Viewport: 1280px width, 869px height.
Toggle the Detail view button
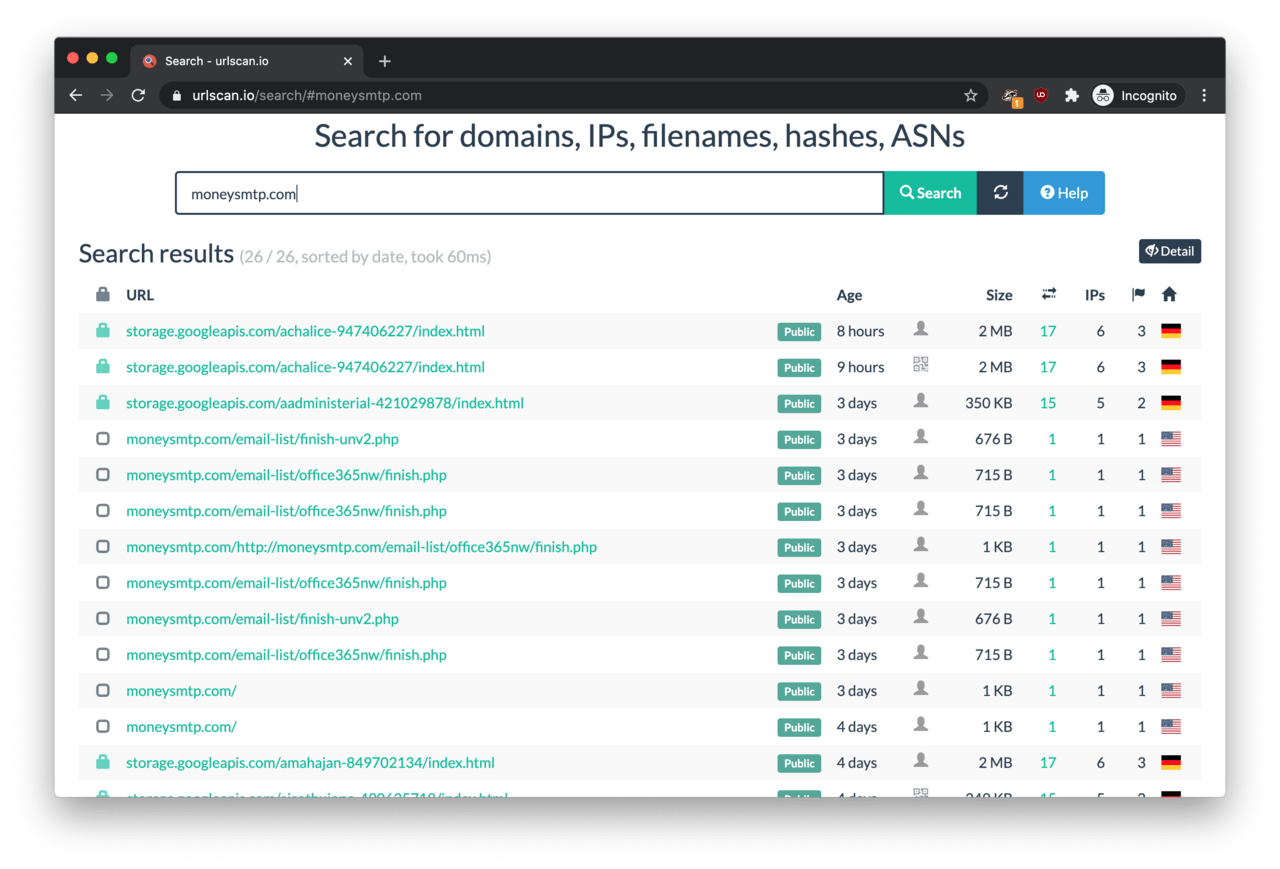click(1169, 251)
